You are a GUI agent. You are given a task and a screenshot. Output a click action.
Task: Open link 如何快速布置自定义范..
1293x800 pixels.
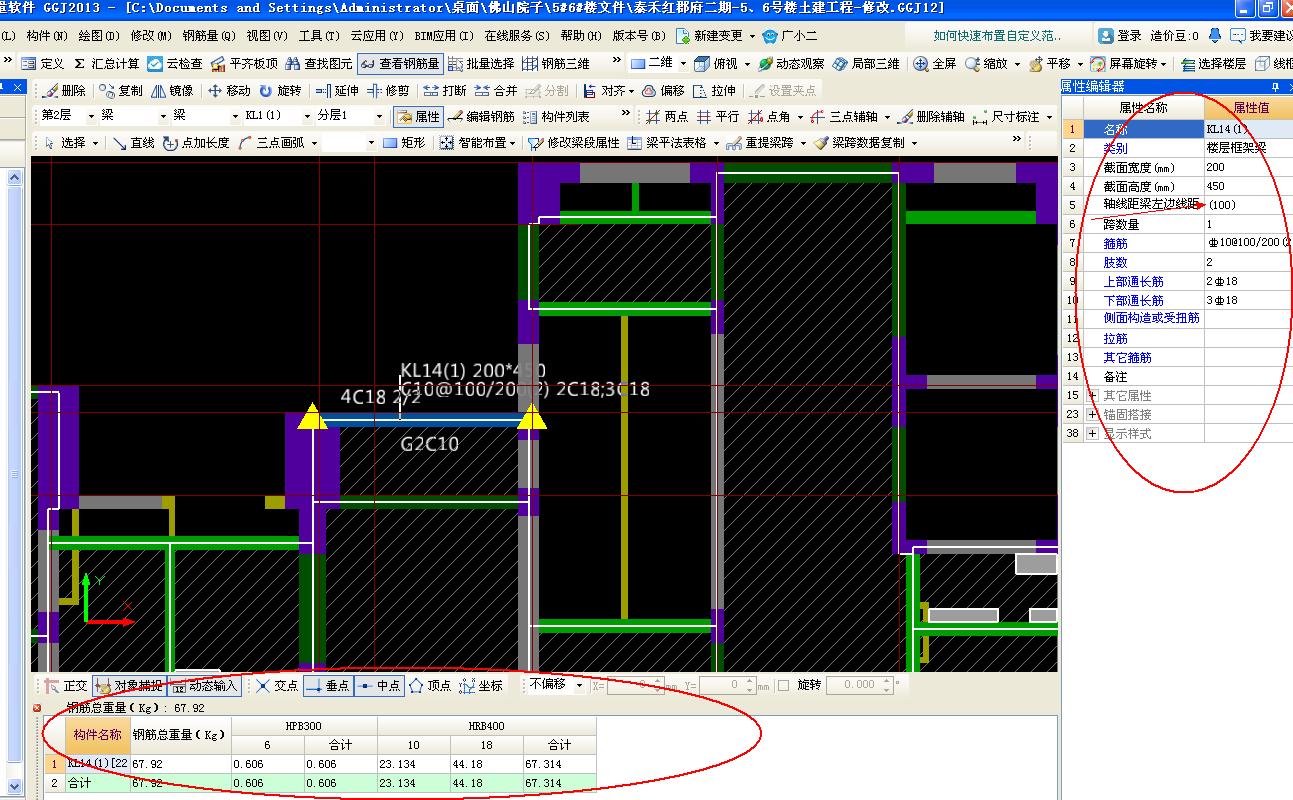tap(997, 36)
